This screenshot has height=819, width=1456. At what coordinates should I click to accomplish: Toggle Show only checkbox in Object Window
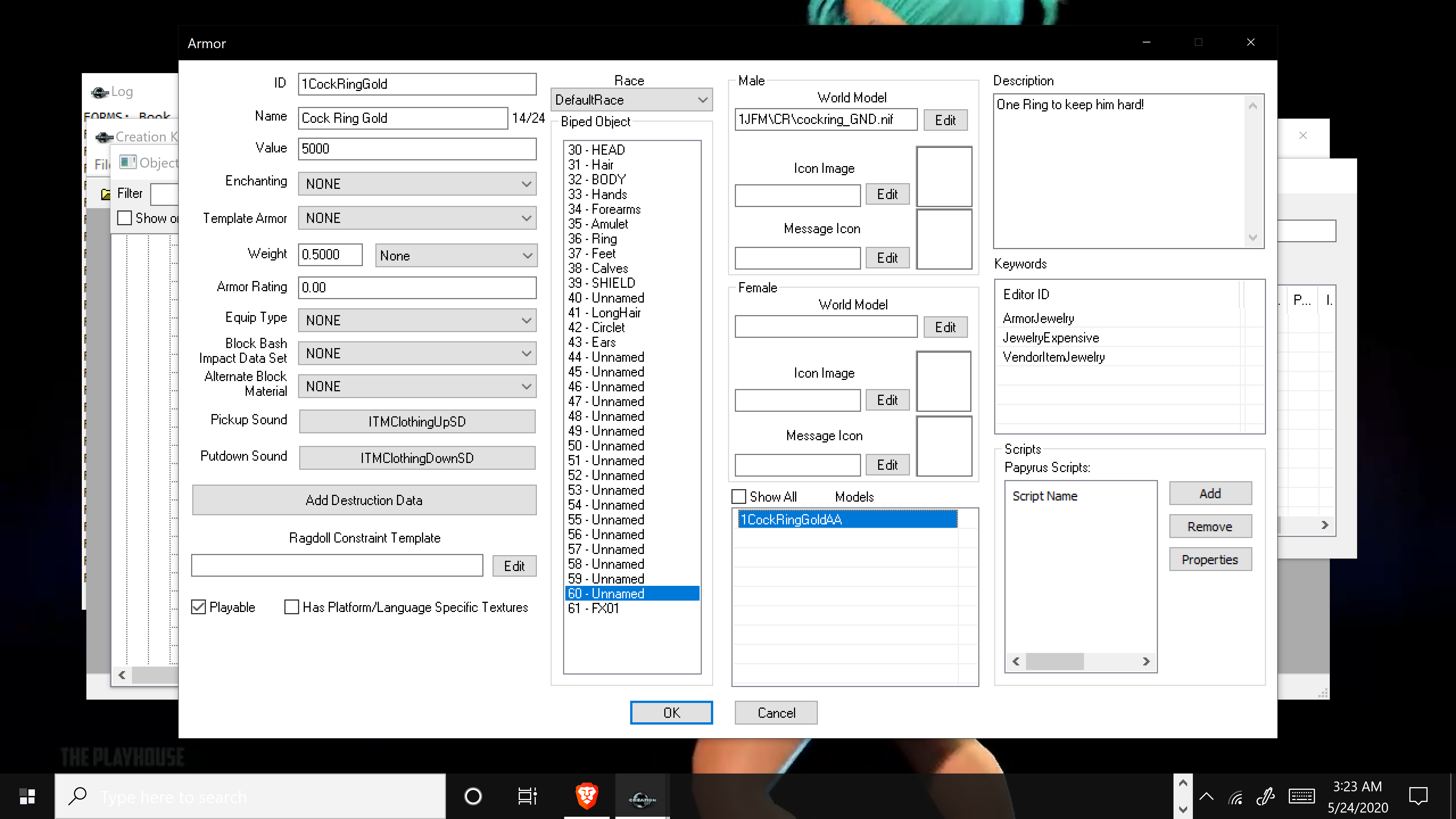tap(124, 218)
